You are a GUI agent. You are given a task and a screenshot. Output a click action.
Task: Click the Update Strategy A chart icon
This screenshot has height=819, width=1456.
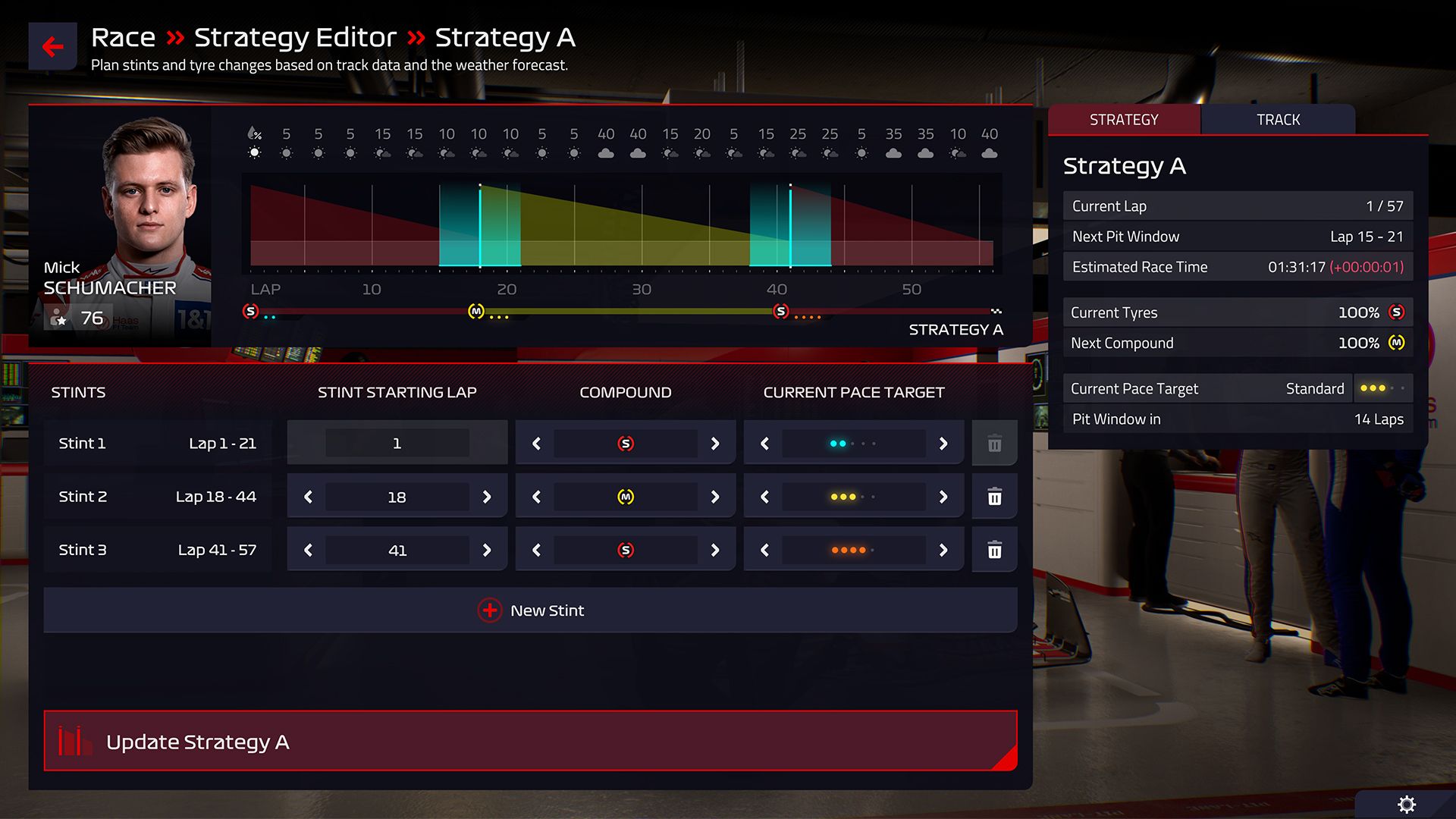pos(74,741)
